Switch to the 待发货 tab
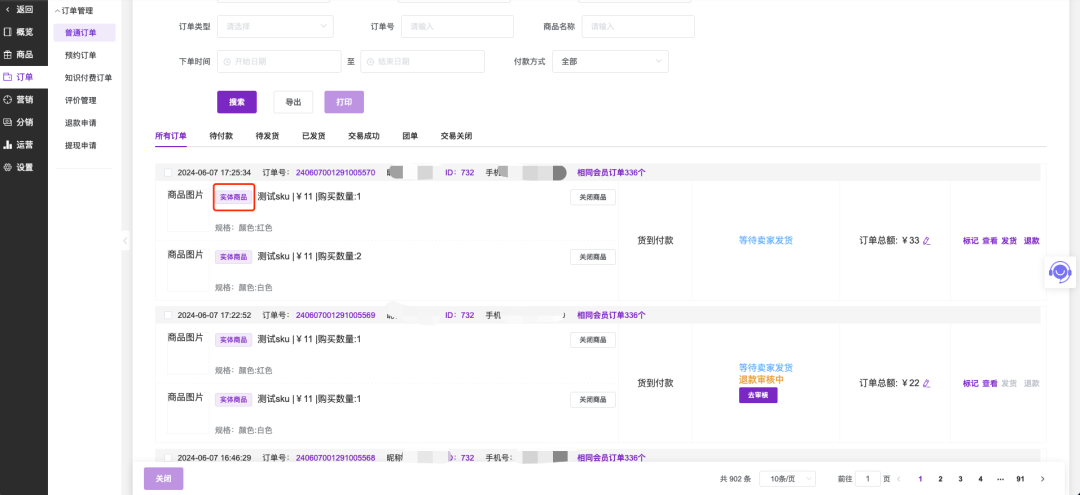Viewport: 1080px width, 495px height. click(x=267, y=135)
